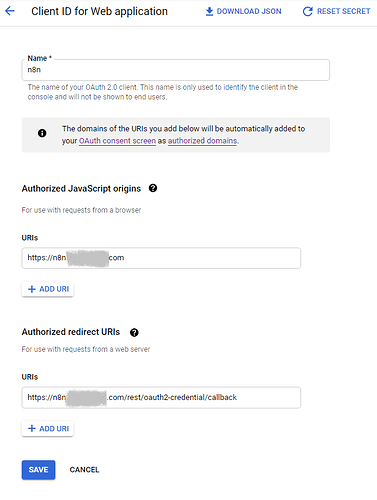Screen dimensions: 377x500
Task: Focus the Name field containing n8n
Action: [x=176, y=70]
